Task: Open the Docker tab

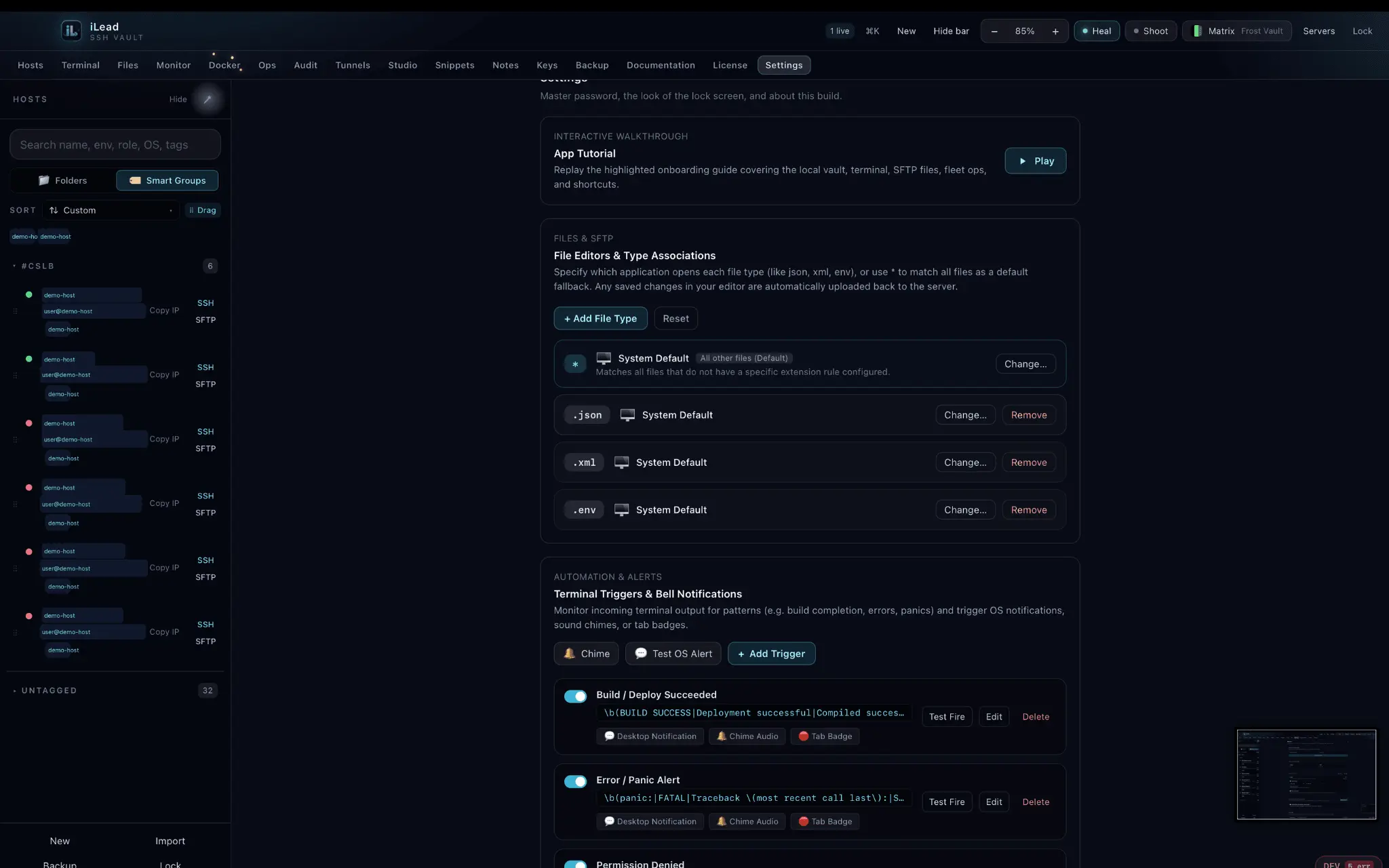Action: 224,65
